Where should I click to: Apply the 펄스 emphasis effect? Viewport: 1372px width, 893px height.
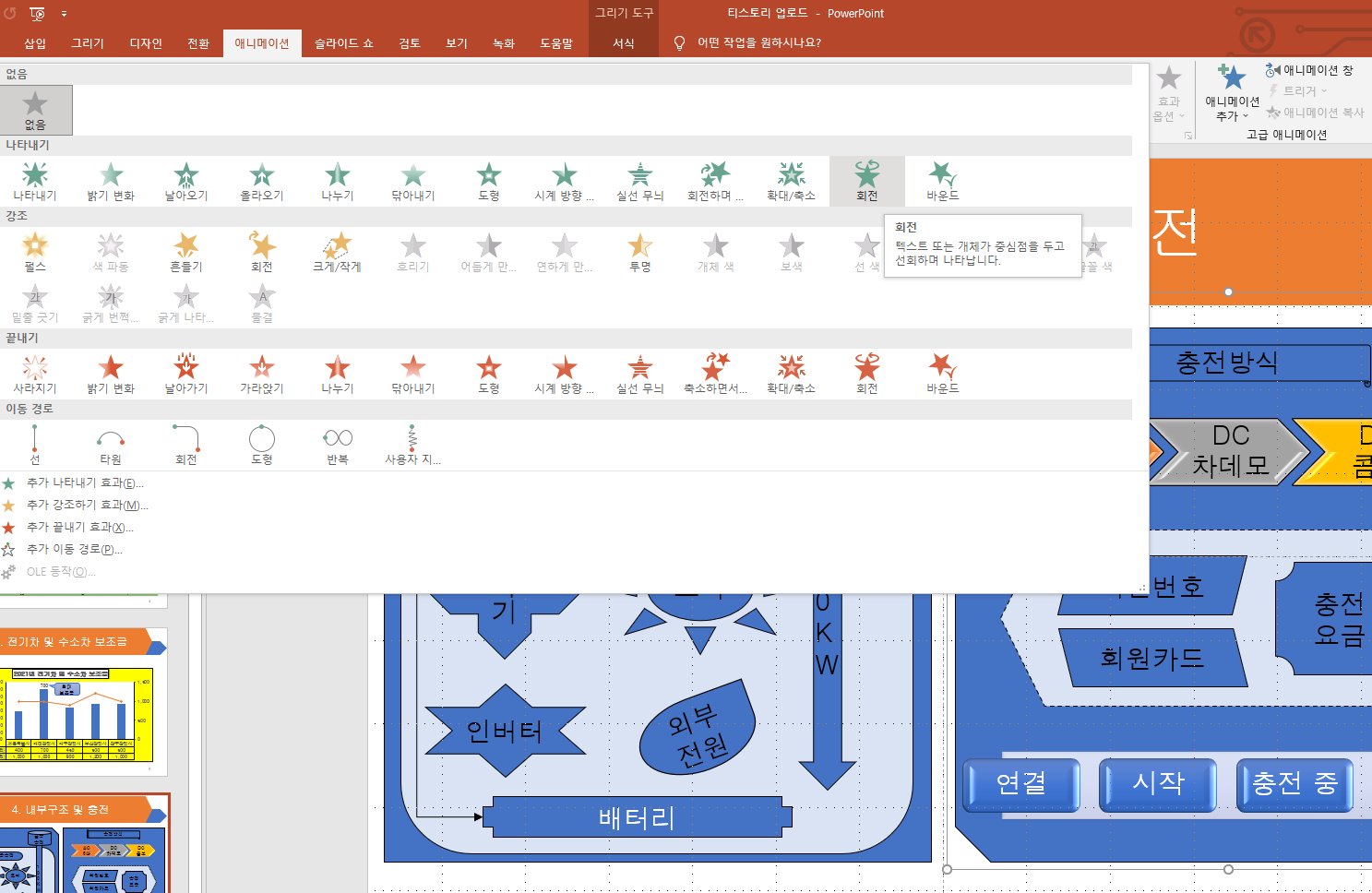tap(35, 252)
